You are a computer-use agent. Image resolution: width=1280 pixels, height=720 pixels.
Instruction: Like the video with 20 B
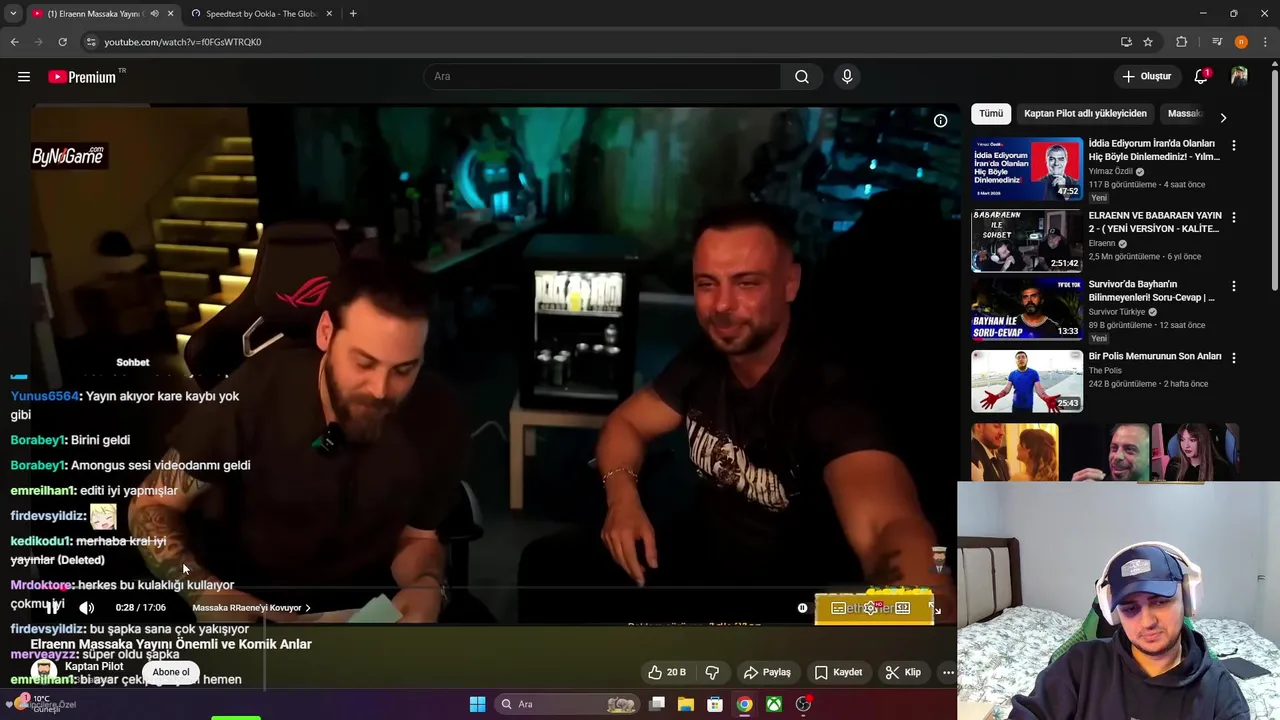666,672
